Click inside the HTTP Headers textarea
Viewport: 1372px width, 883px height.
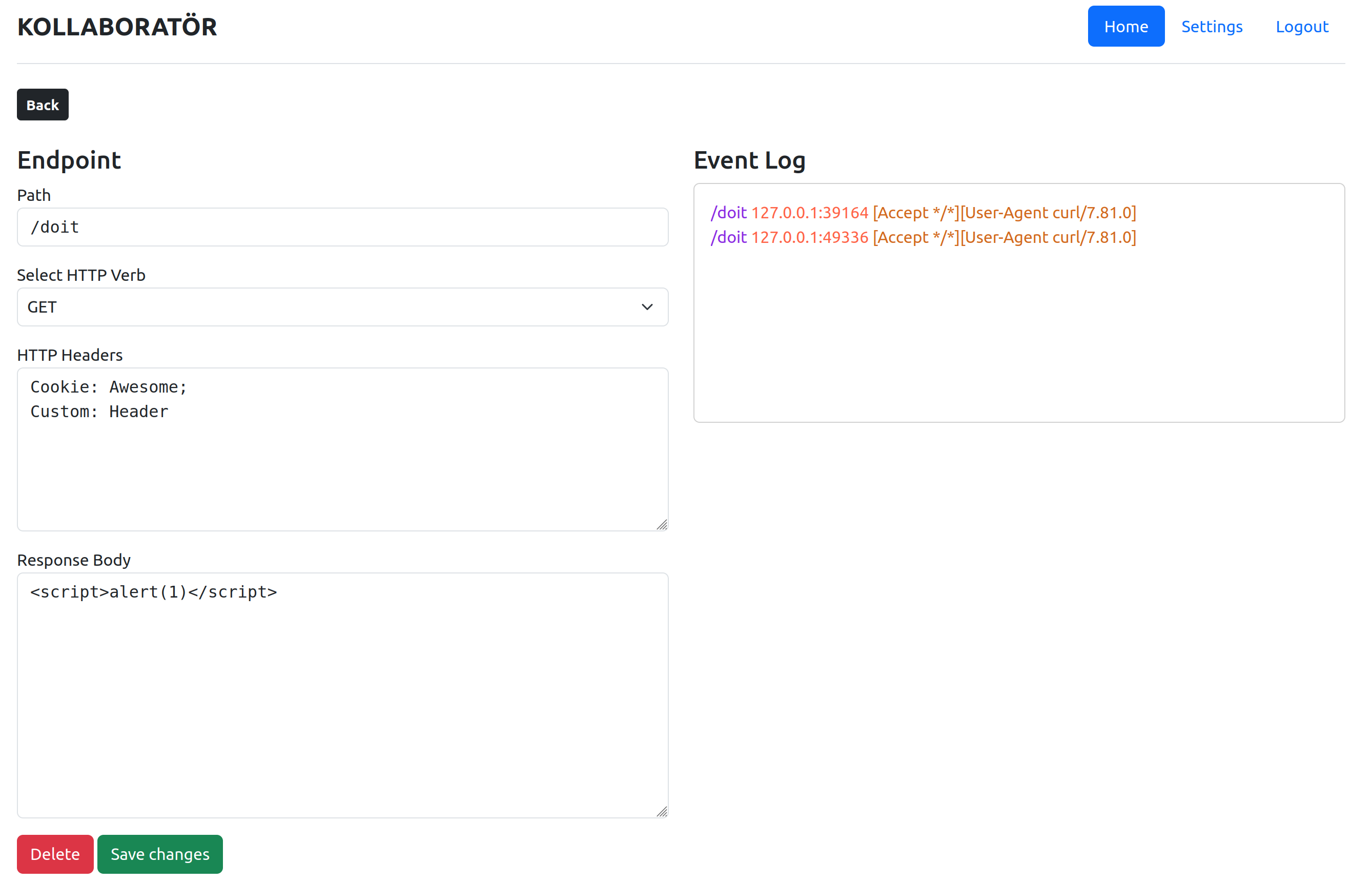342,470
